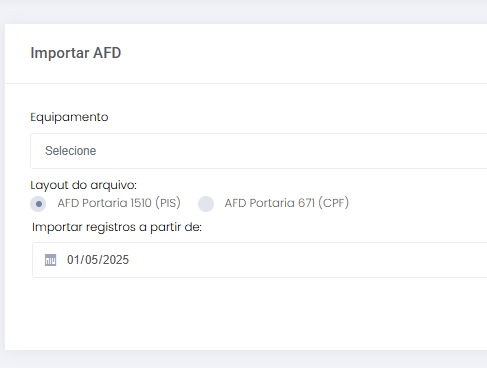Click the Importar AFD heading
The height and width of the screenshot is (368, 487).
(76, 53)
